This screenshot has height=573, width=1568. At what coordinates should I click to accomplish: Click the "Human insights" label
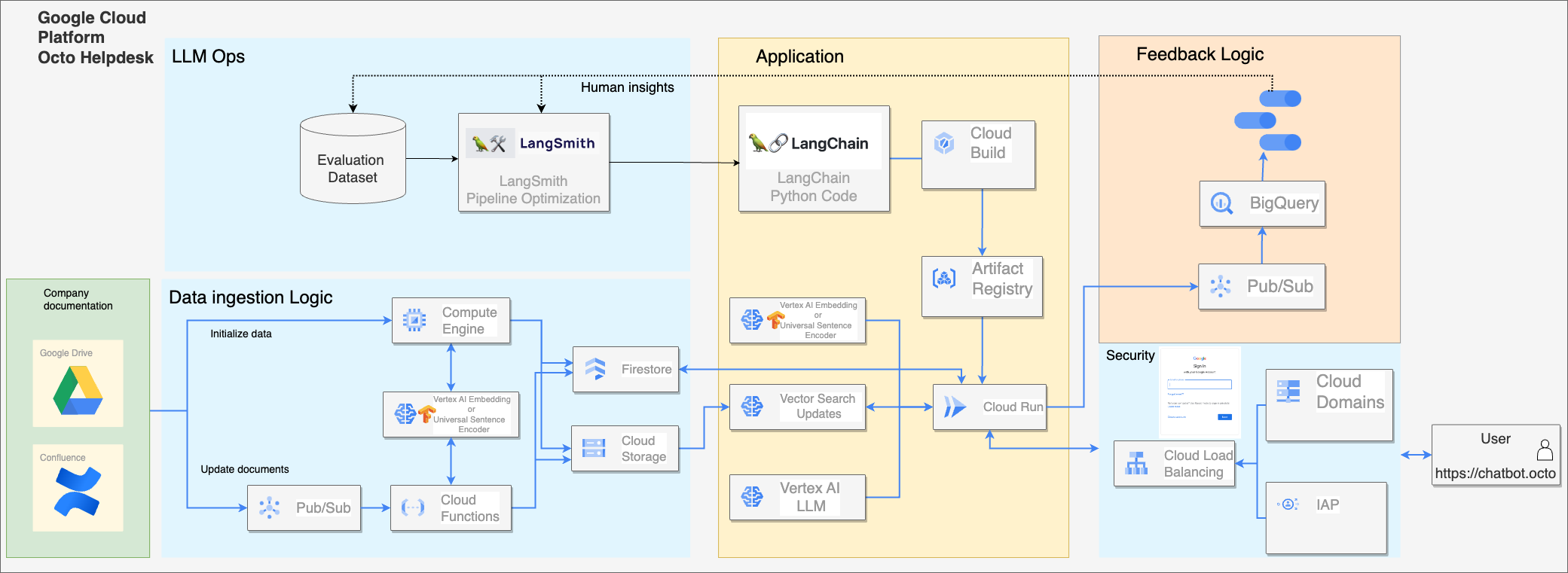pyautogui.click(x=627, y=87)
